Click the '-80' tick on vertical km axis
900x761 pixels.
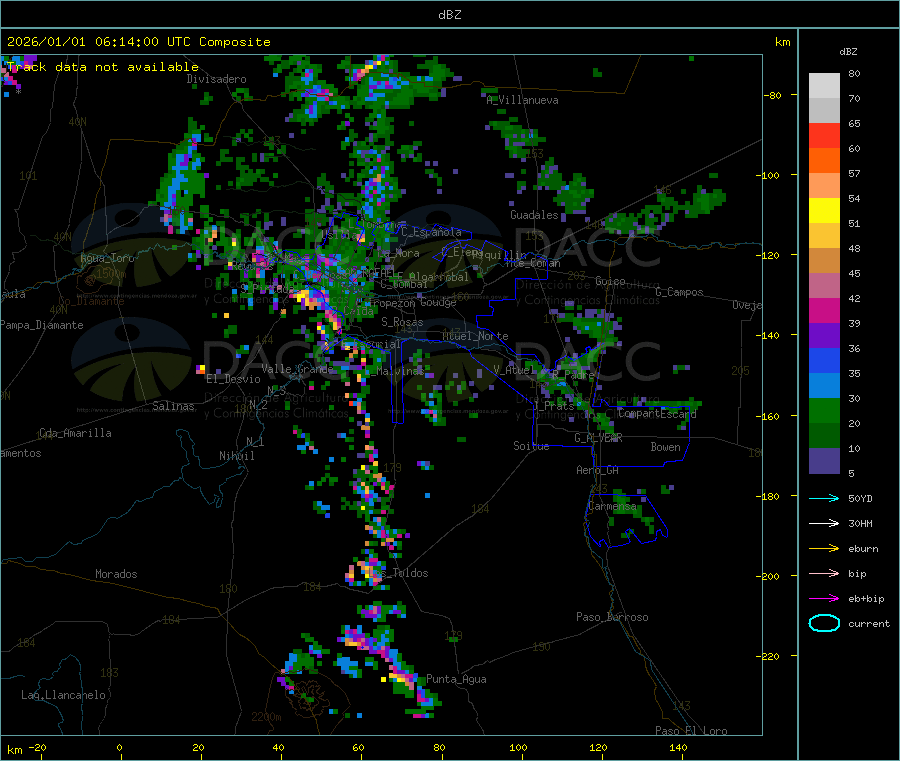point(773,95)
